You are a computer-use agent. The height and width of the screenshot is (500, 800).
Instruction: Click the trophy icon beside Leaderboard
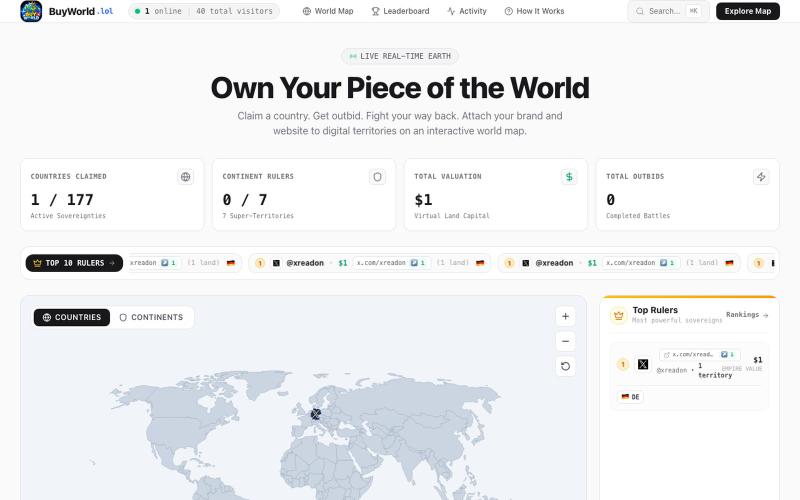376,11
